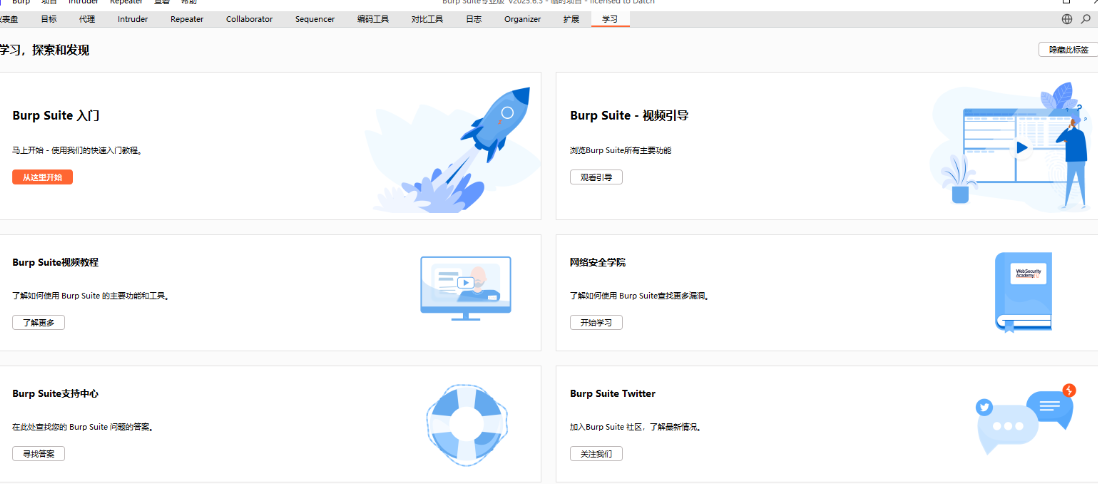Click the search magnifier icon

1086,19
